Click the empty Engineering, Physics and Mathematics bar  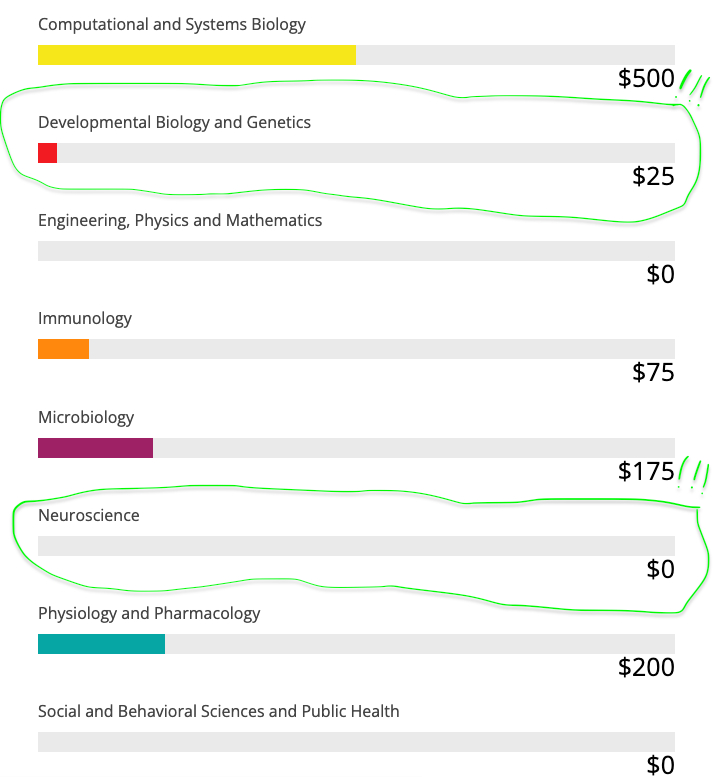(x=356, y=251)
